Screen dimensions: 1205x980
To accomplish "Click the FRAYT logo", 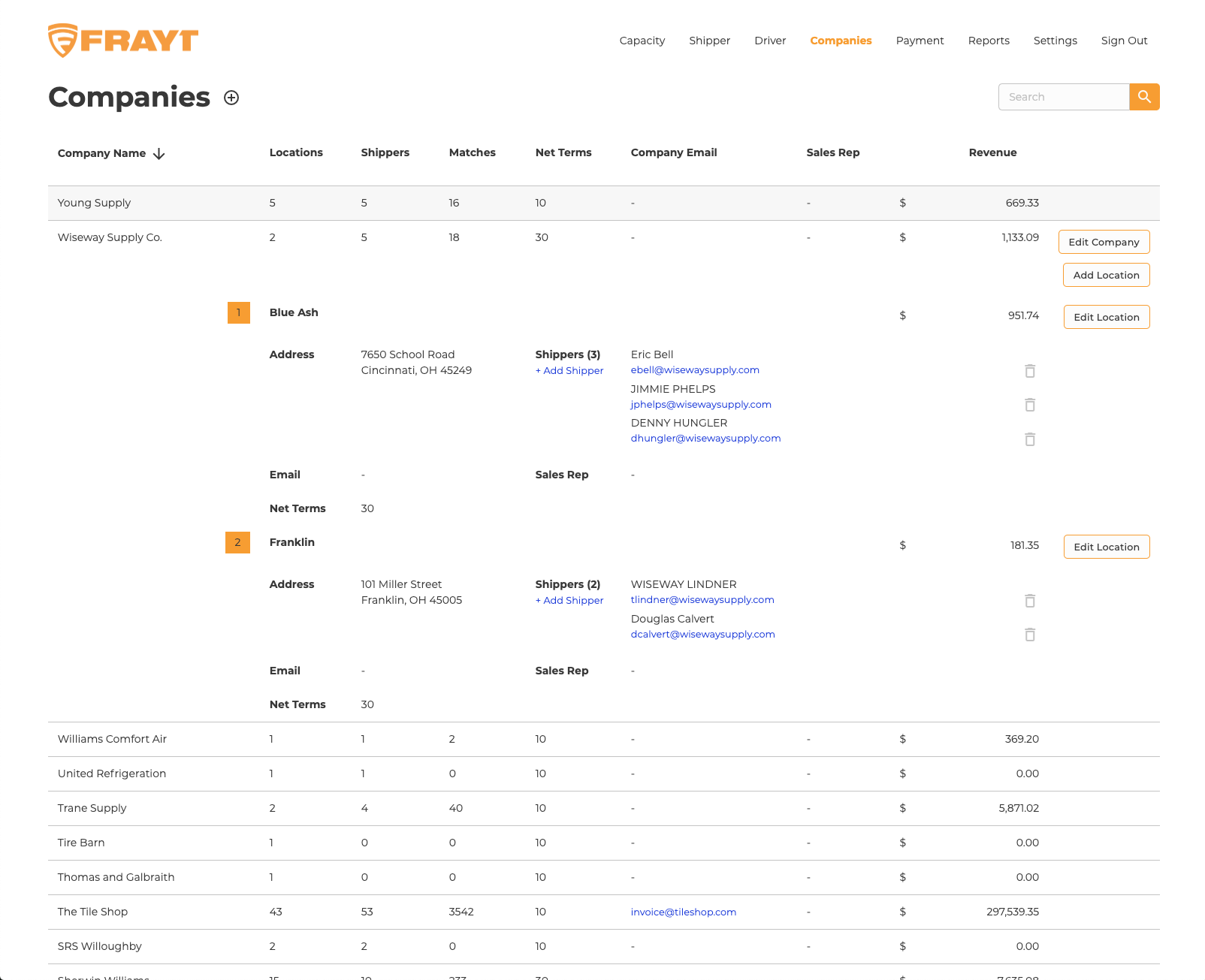I will pos(123,41).
